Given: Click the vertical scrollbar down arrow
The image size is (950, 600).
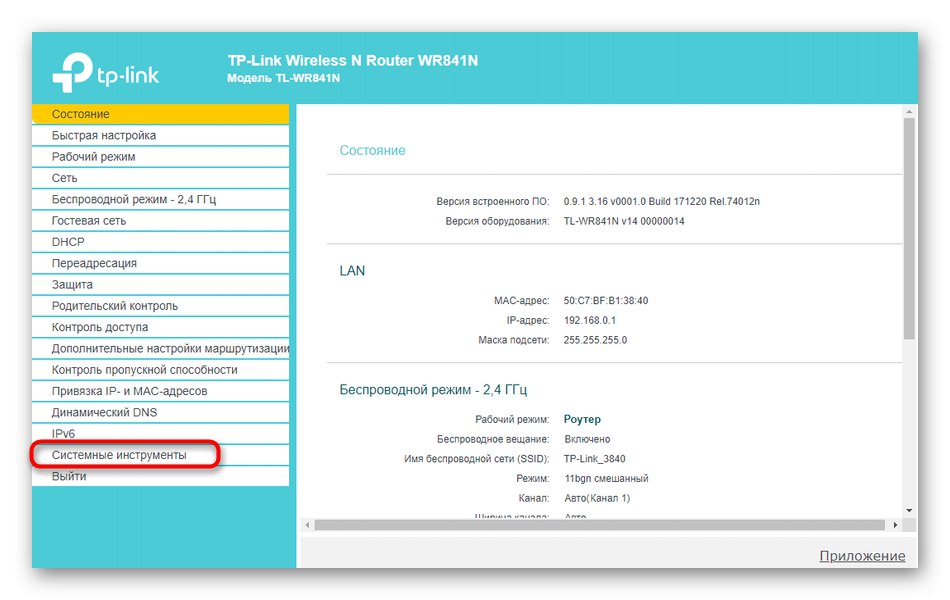Looking at the screenshot, I should (909, 511).
